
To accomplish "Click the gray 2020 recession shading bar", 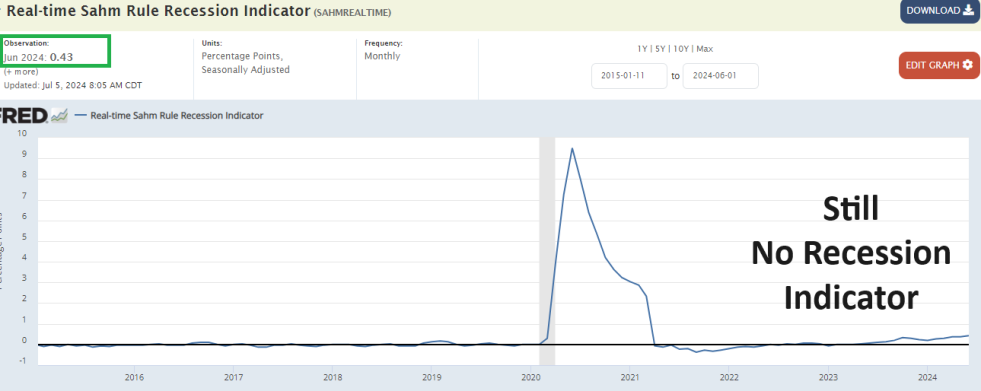I will pyautogui.click(x=547, y=250).
